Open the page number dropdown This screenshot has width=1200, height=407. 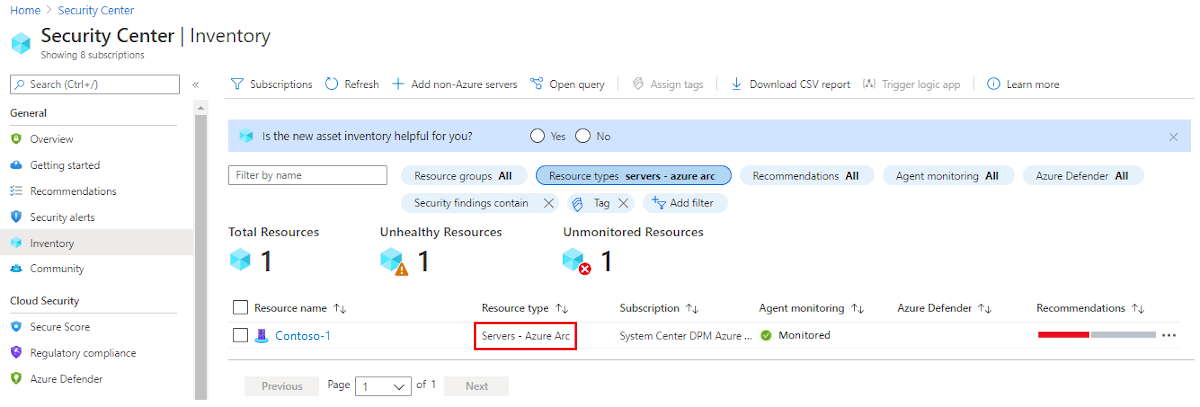click(385, 386)
